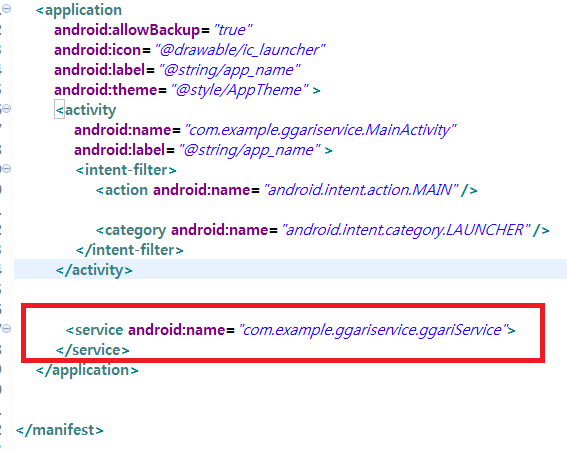
Task: Click the android:allowBackup attribute
Action: point(127,30)
